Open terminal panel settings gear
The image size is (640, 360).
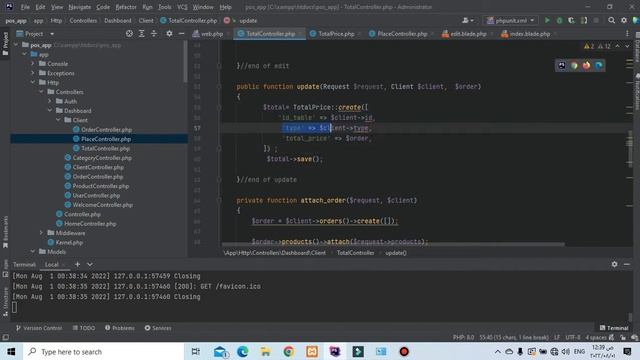point(614,264)
